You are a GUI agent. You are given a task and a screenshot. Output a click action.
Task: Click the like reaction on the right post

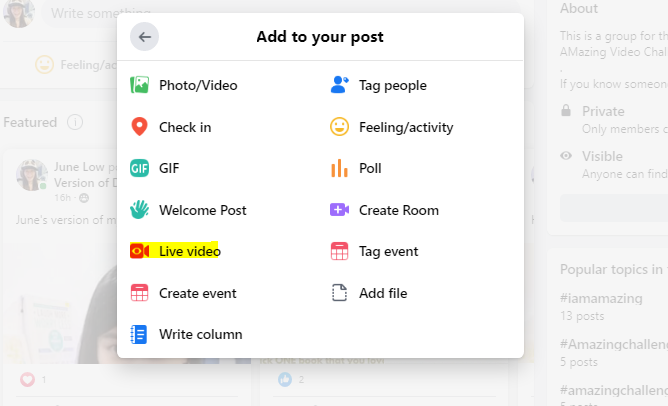click(285, 380)
